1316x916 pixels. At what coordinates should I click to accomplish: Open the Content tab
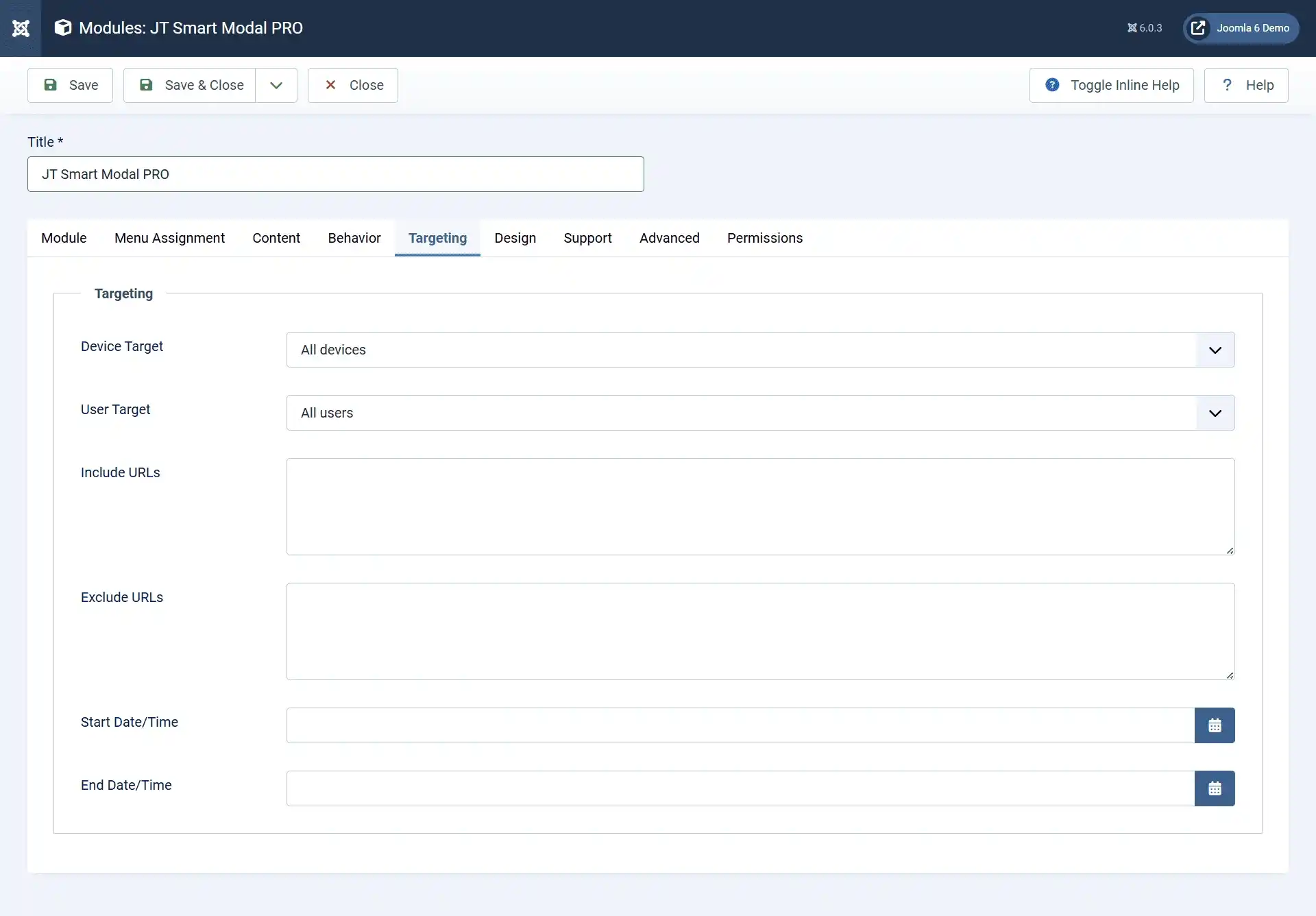pos(276,238)
